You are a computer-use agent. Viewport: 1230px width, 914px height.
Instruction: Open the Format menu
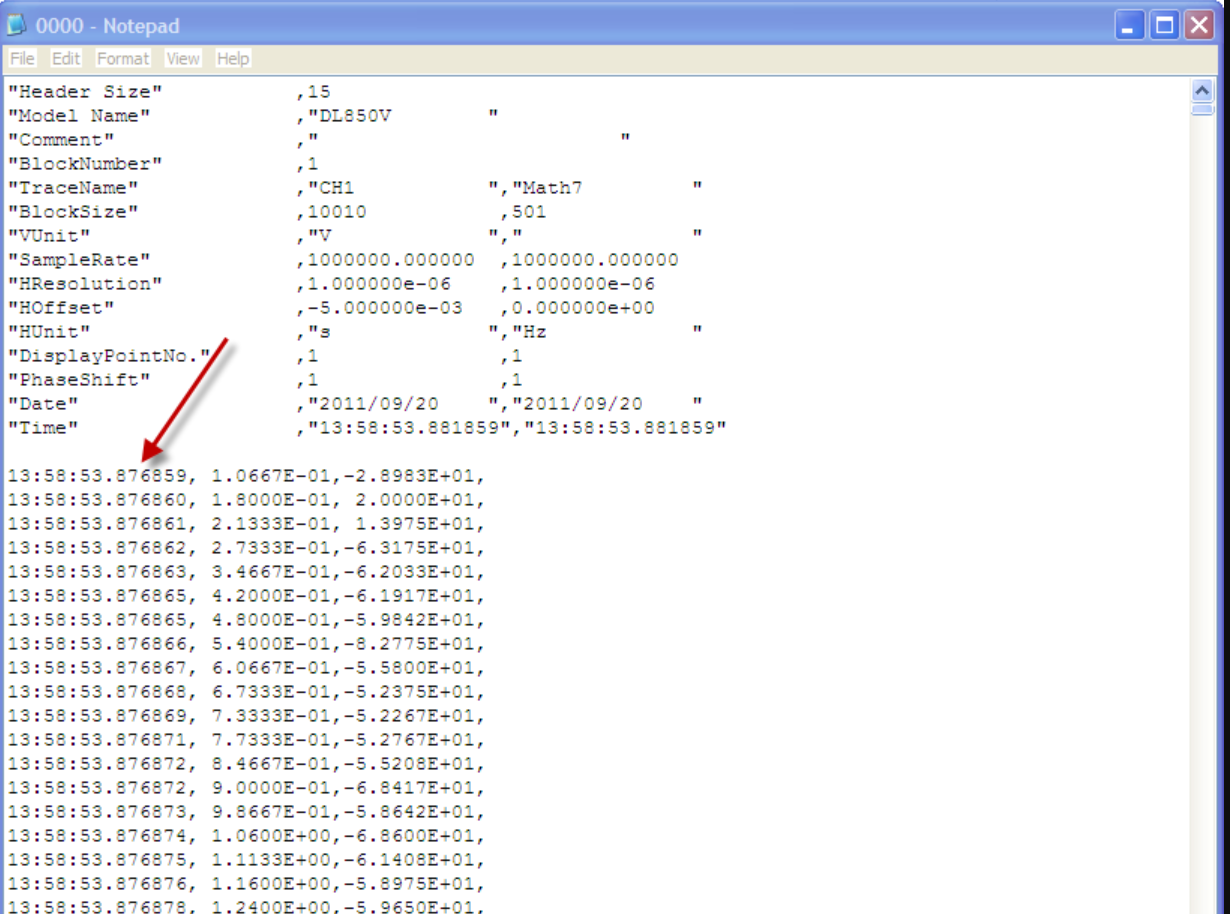(x=123, y=59)
